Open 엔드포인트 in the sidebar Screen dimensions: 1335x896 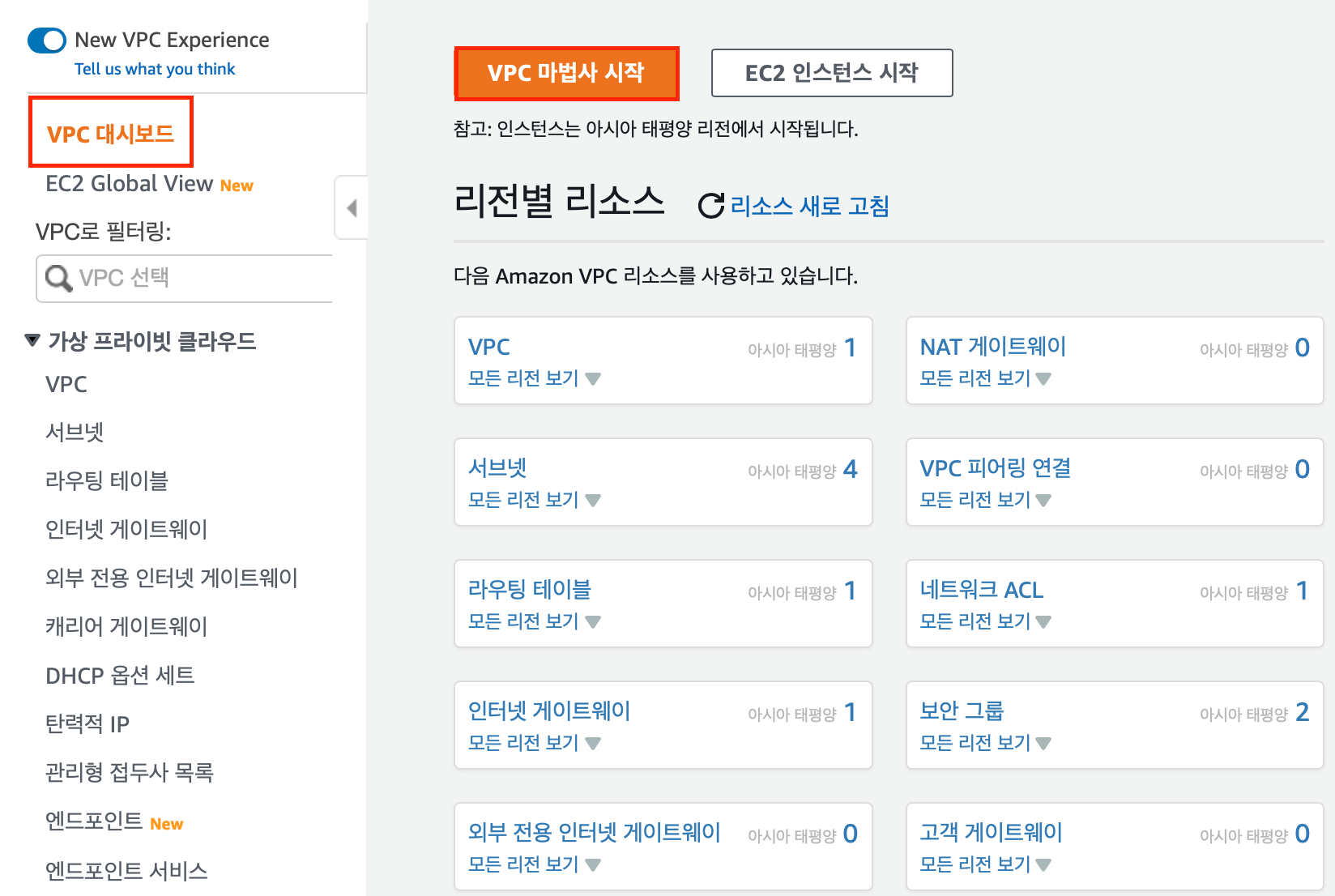click(94, 821)
